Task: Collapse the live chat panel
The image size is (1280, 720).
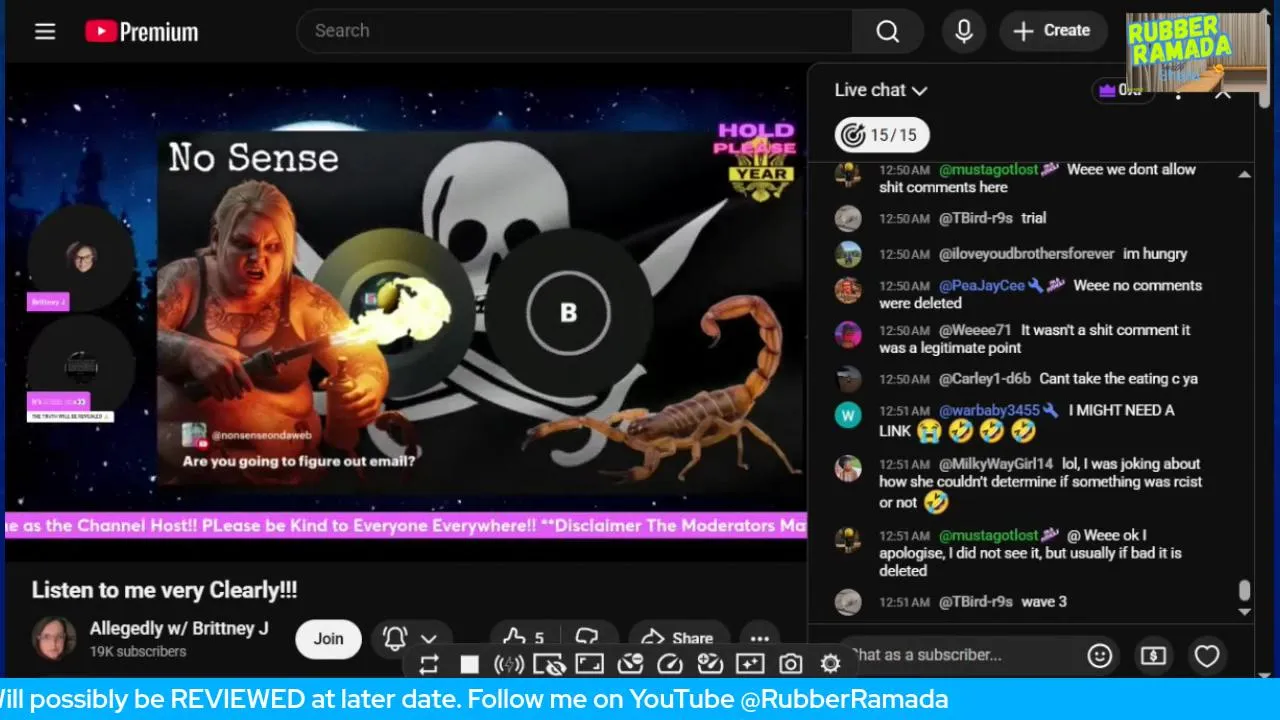Action: [x=1222, y=94]
